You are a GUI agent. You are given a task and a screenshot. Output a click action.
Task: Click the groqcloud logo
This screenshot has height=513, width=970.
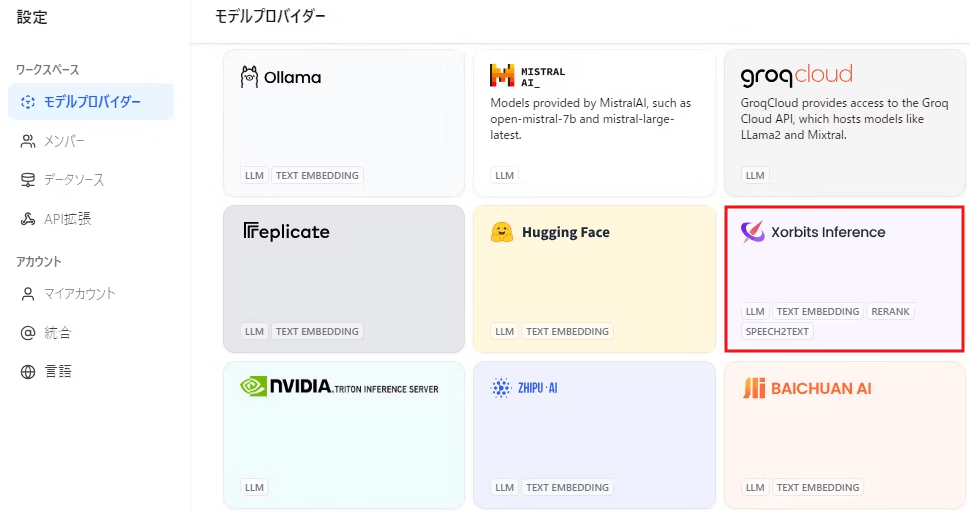tap(797, 75)
